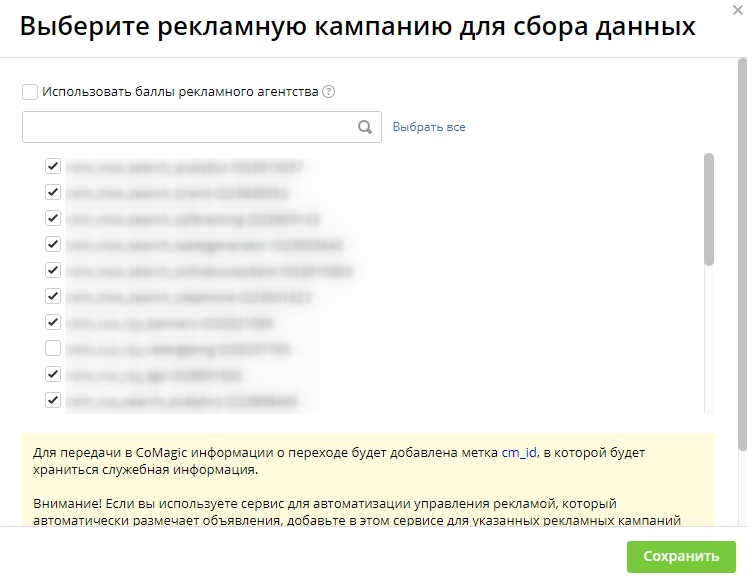Untick the fifth campaign checkbox
The image size is (747, 586).
click(x=53, y=270)
